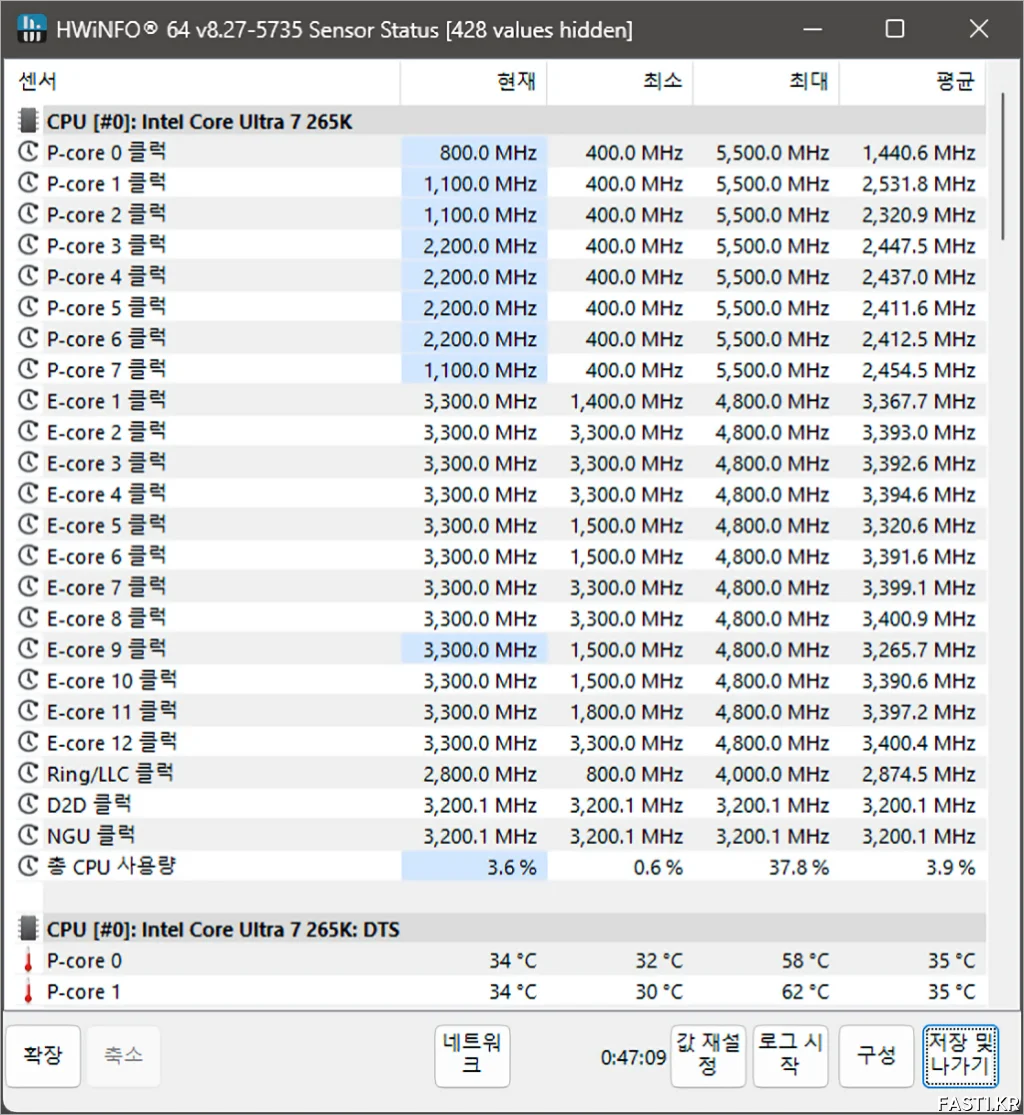Minimize the HWiNFO Sensor Status window
The image size is (1024, 1115).
pyautogui.click(x=812, y=29)
